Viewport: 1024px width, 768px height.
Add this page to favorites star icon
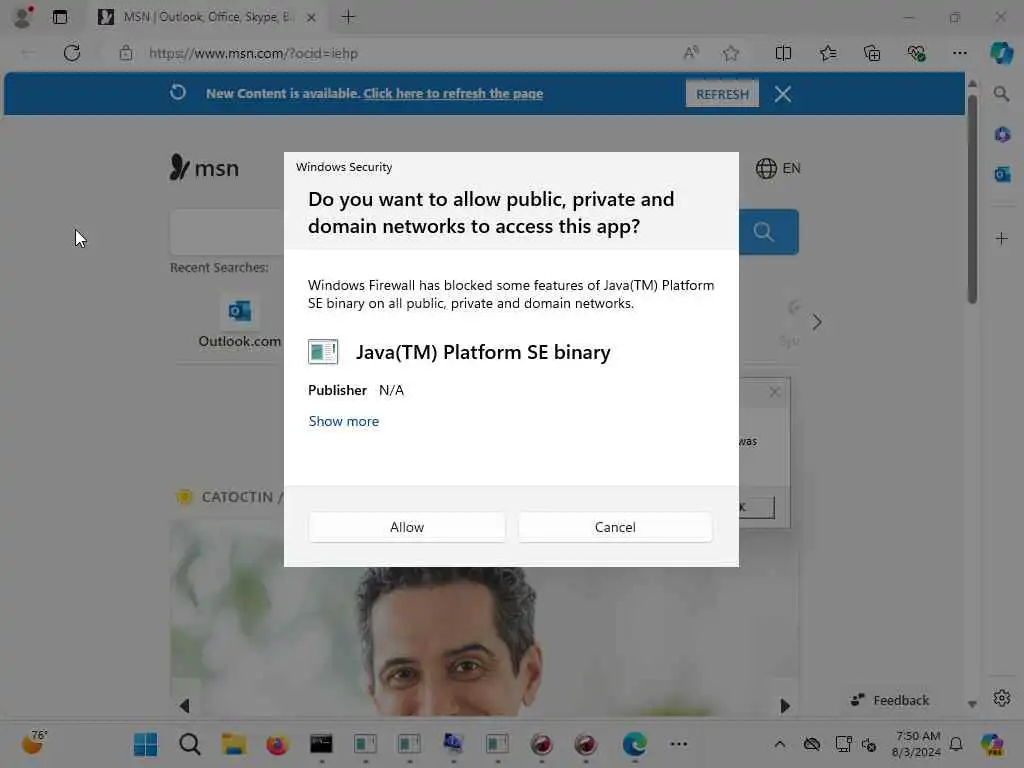[731, 53]
